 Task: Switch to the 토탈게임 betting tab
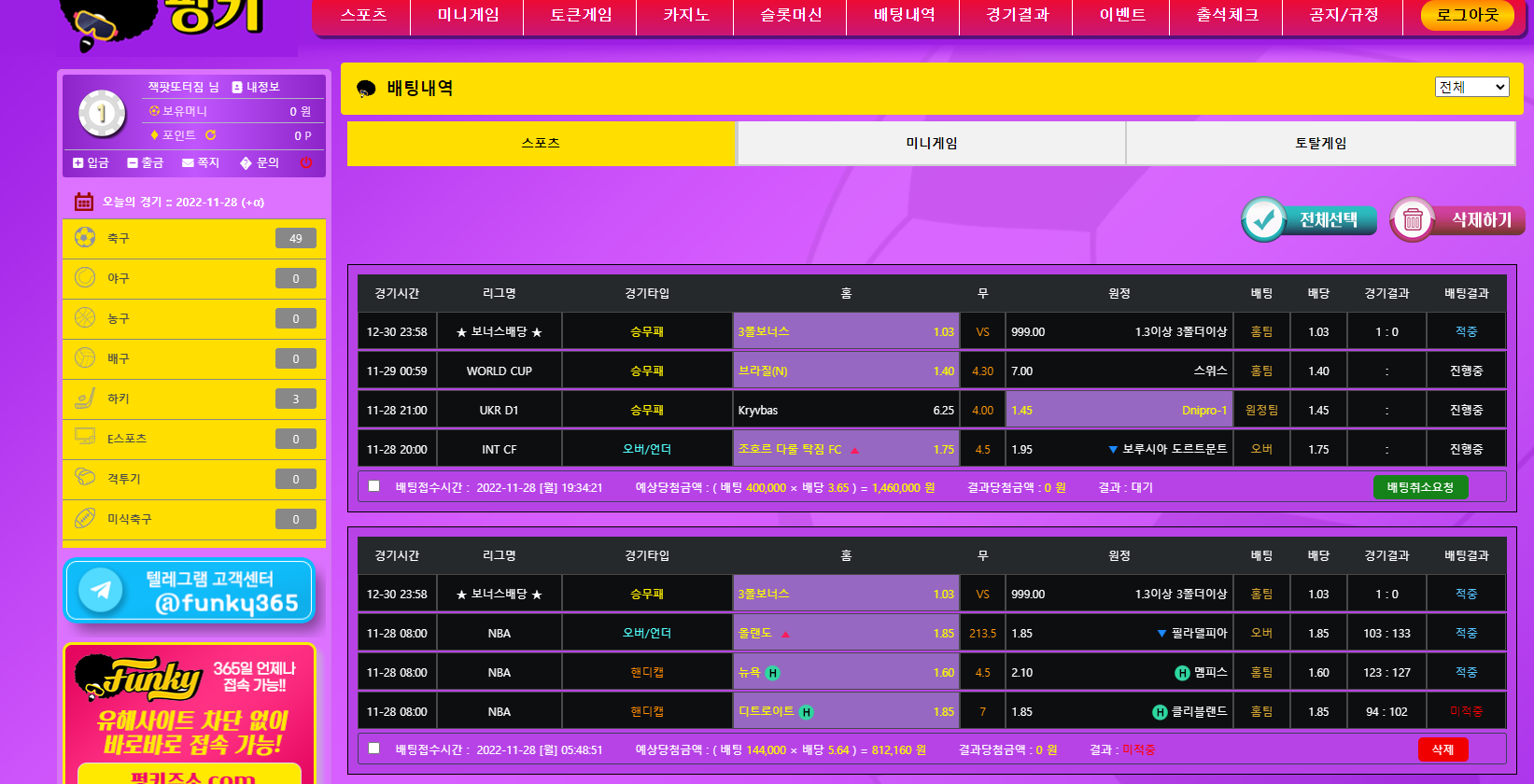pos(1320,143)
